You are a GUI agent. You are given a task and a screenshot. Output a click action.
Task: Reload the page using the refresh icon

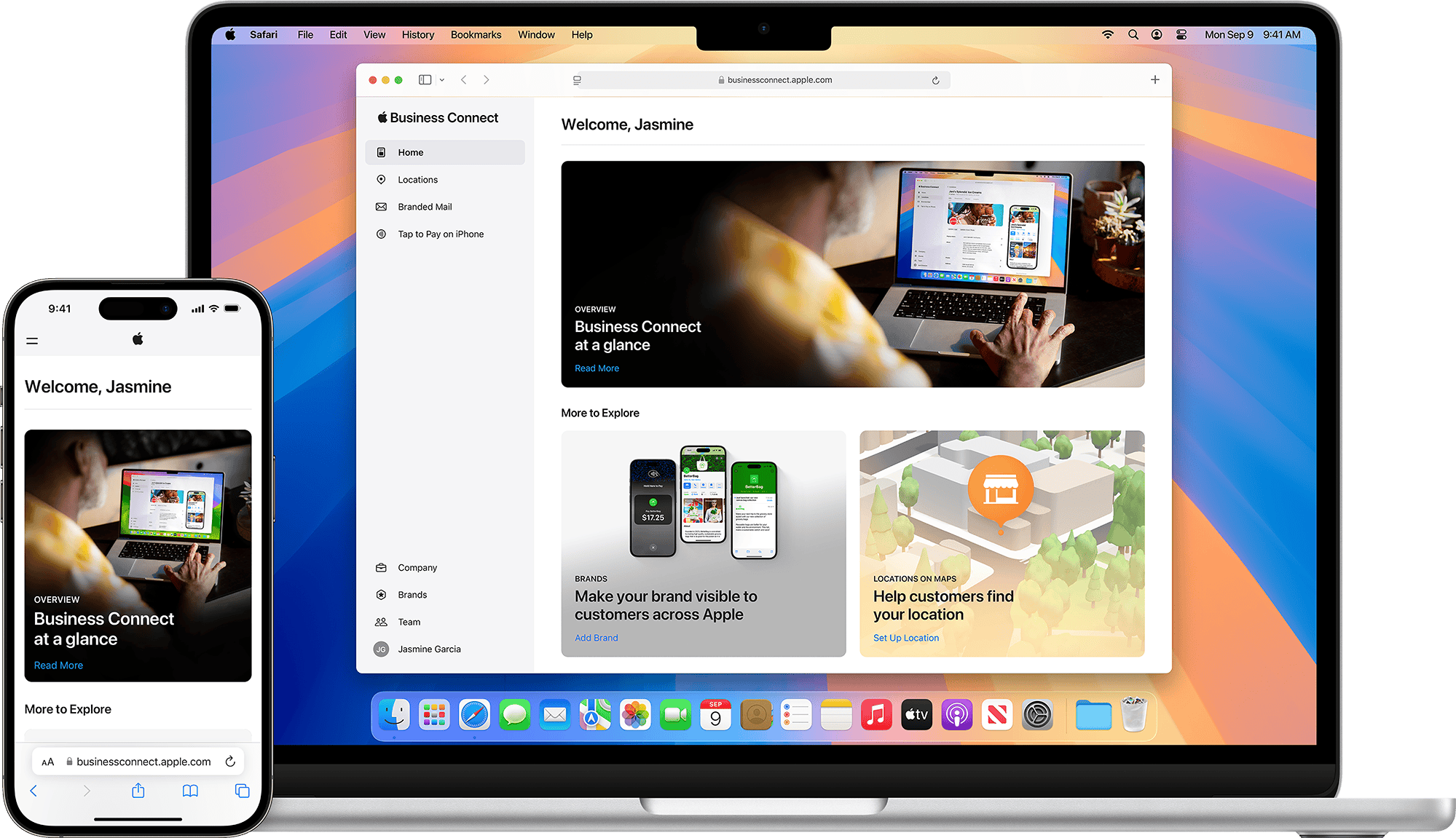(x=935, y=81)
